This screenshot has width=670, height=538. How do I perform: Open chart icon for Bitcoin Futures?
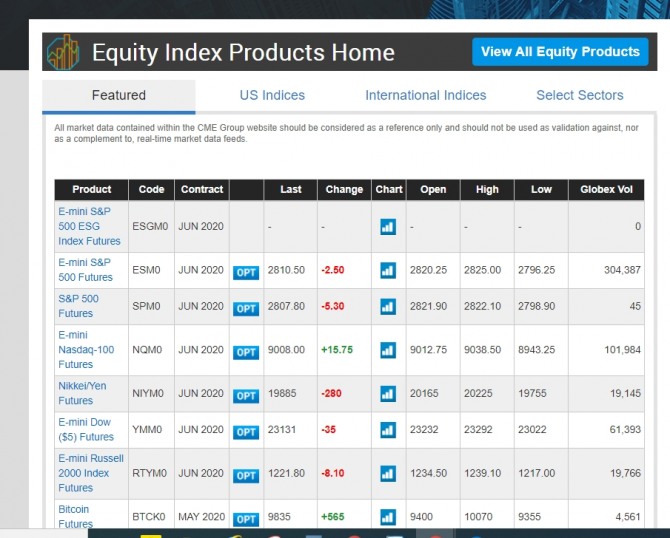(x=388, y=517)
